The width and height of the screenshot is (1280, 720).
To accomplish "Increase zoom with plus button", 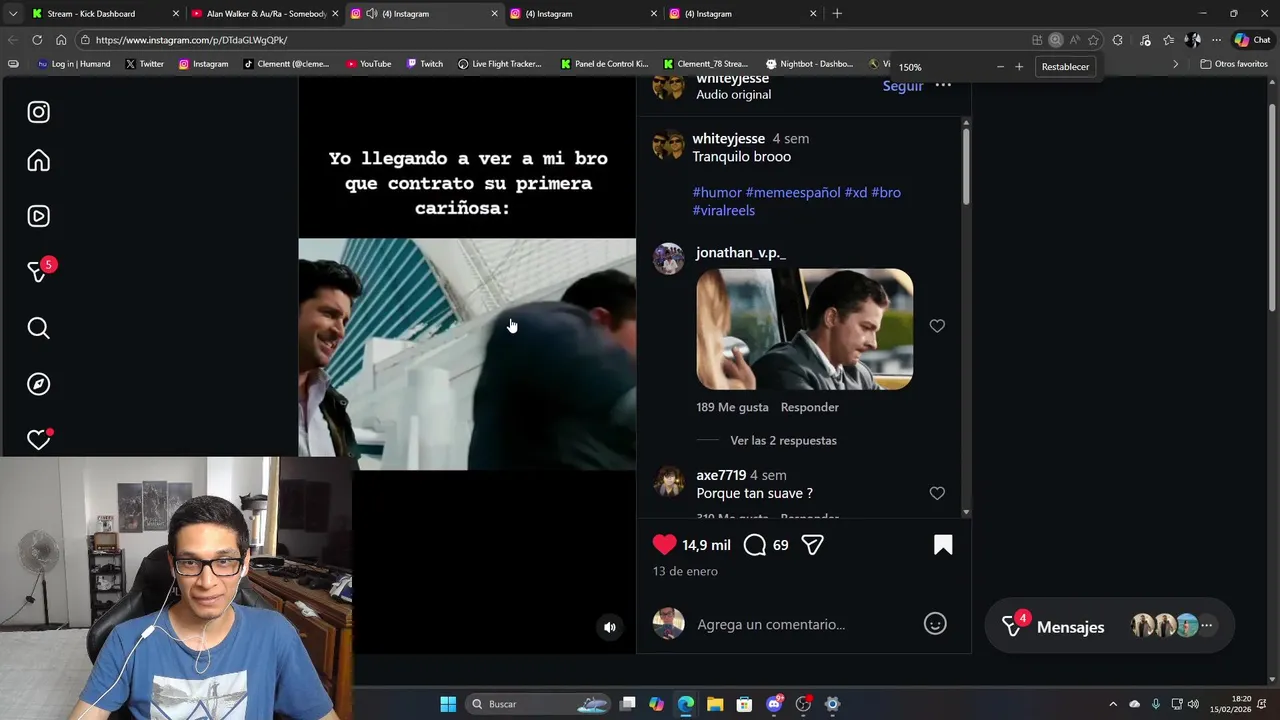I will coord(1019,67).
